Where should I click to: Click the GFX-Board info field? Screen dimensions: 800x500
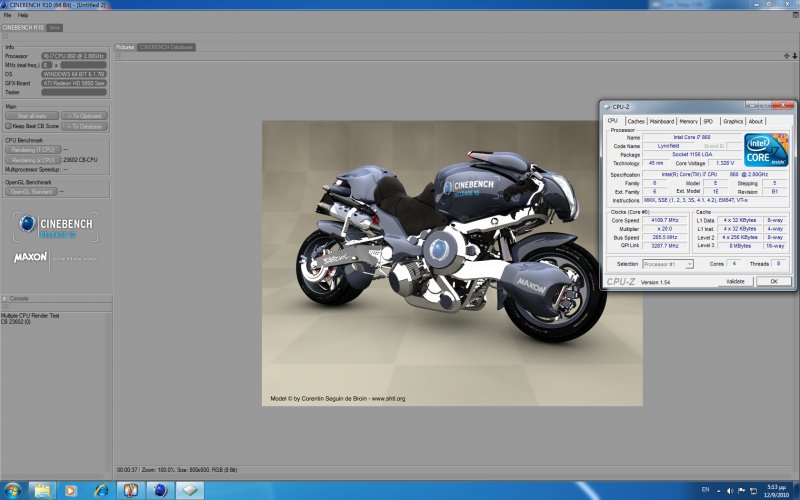coord(74,83)
